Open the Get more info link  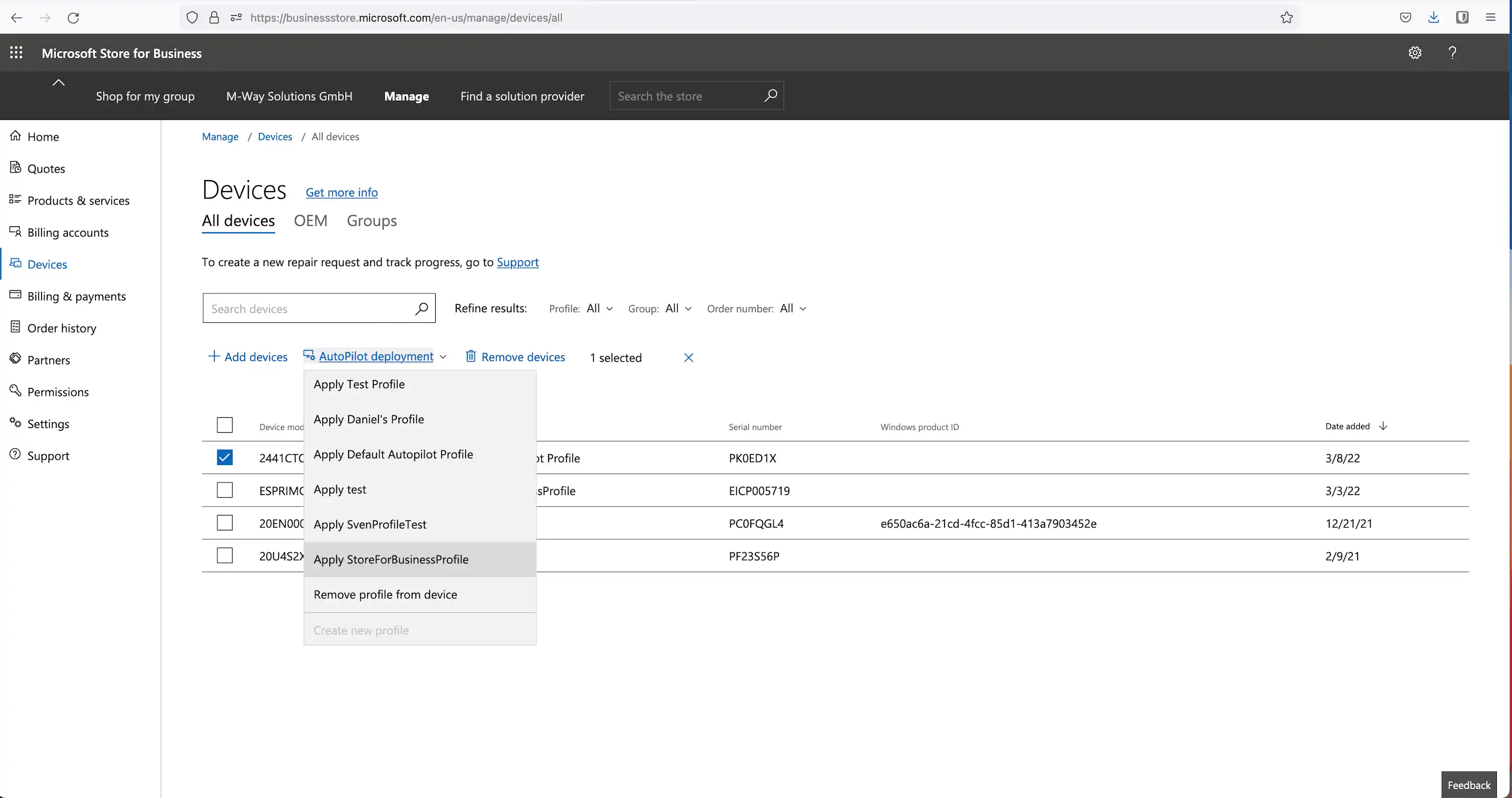pyautogui.click(x=342, y=193)
